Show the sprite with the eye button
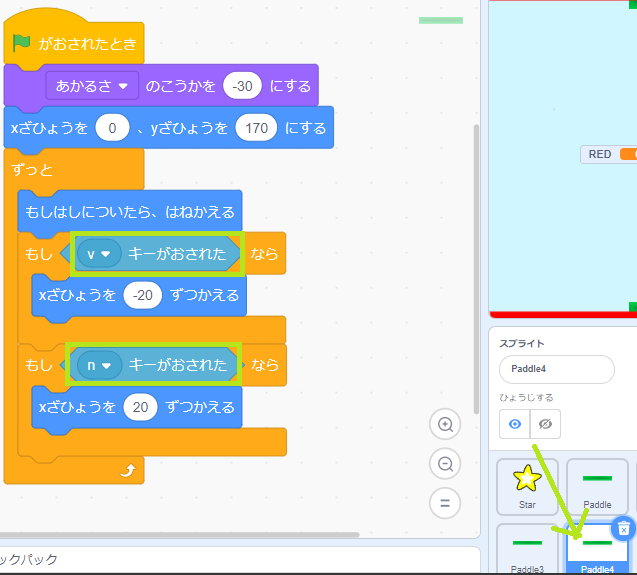Screen dimensions: 637x575 (515, 424)
